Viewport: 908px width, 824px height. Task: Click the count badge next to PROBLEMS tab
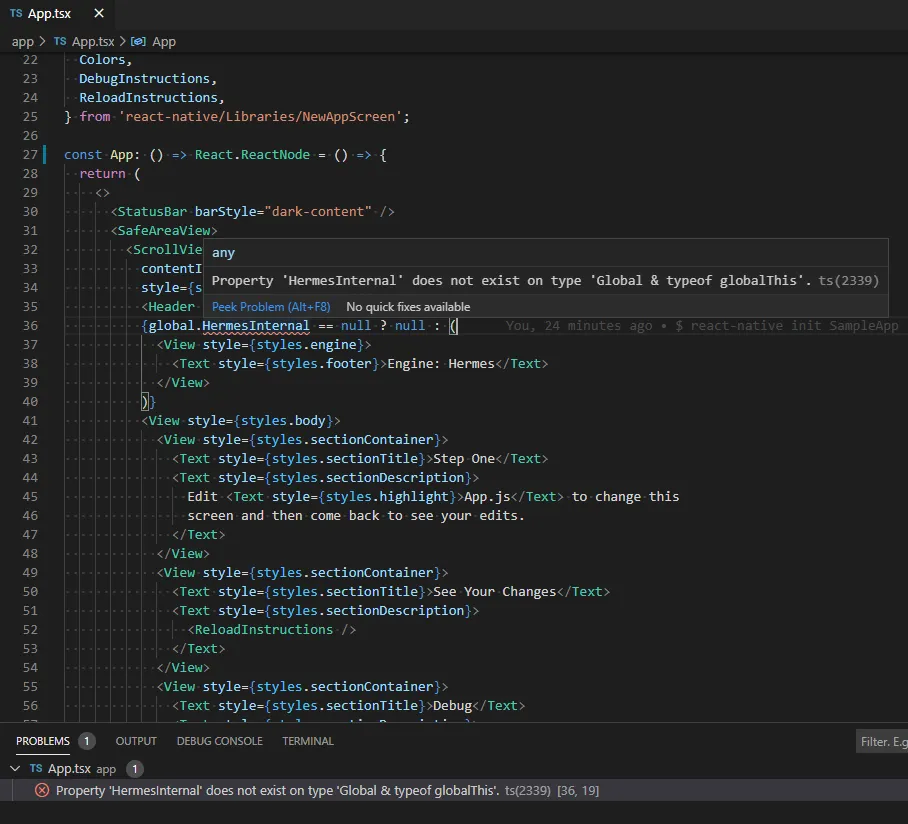[87, 741]
